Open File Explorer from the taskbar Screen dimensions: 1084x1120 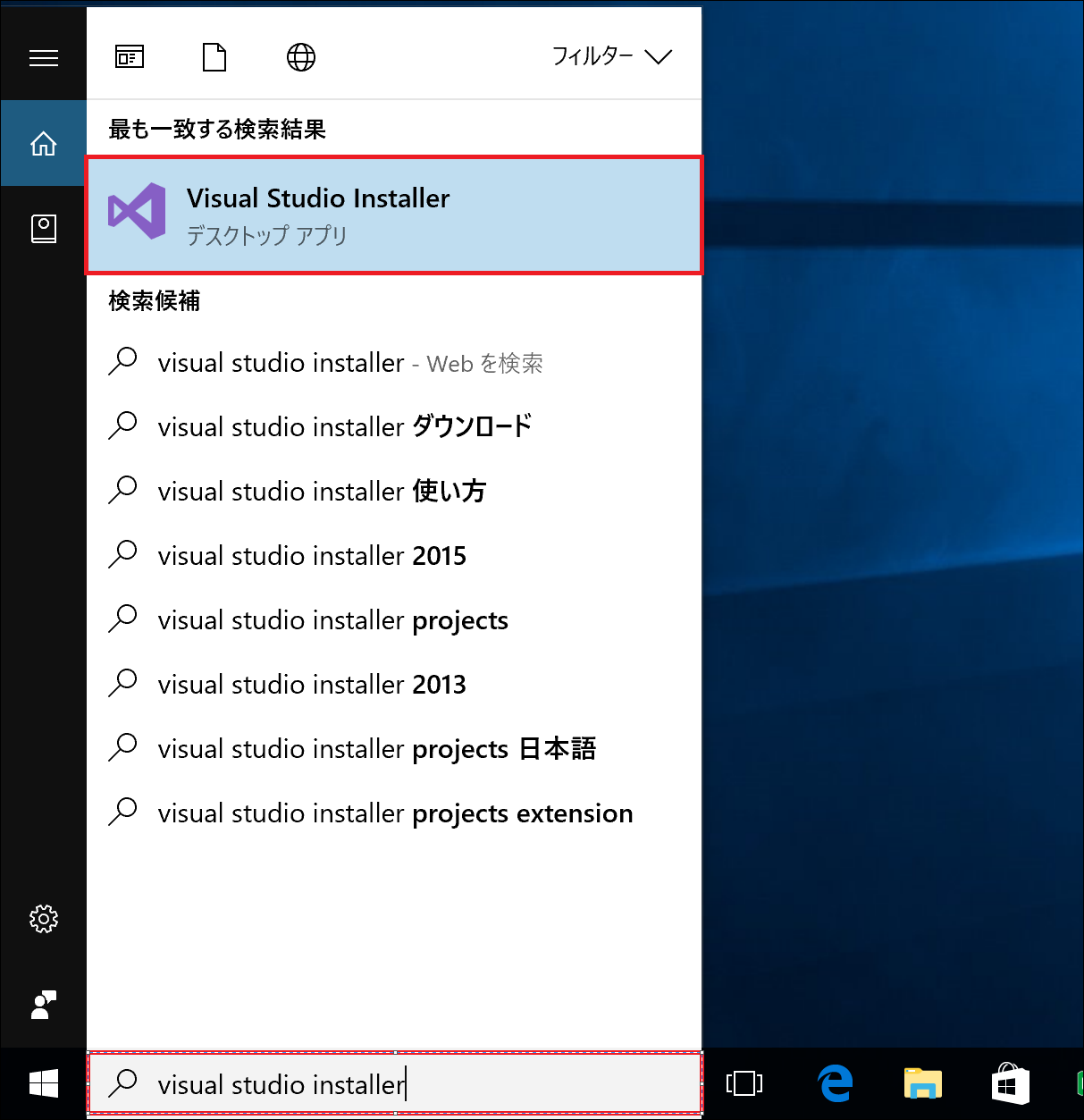point(922,1083)
